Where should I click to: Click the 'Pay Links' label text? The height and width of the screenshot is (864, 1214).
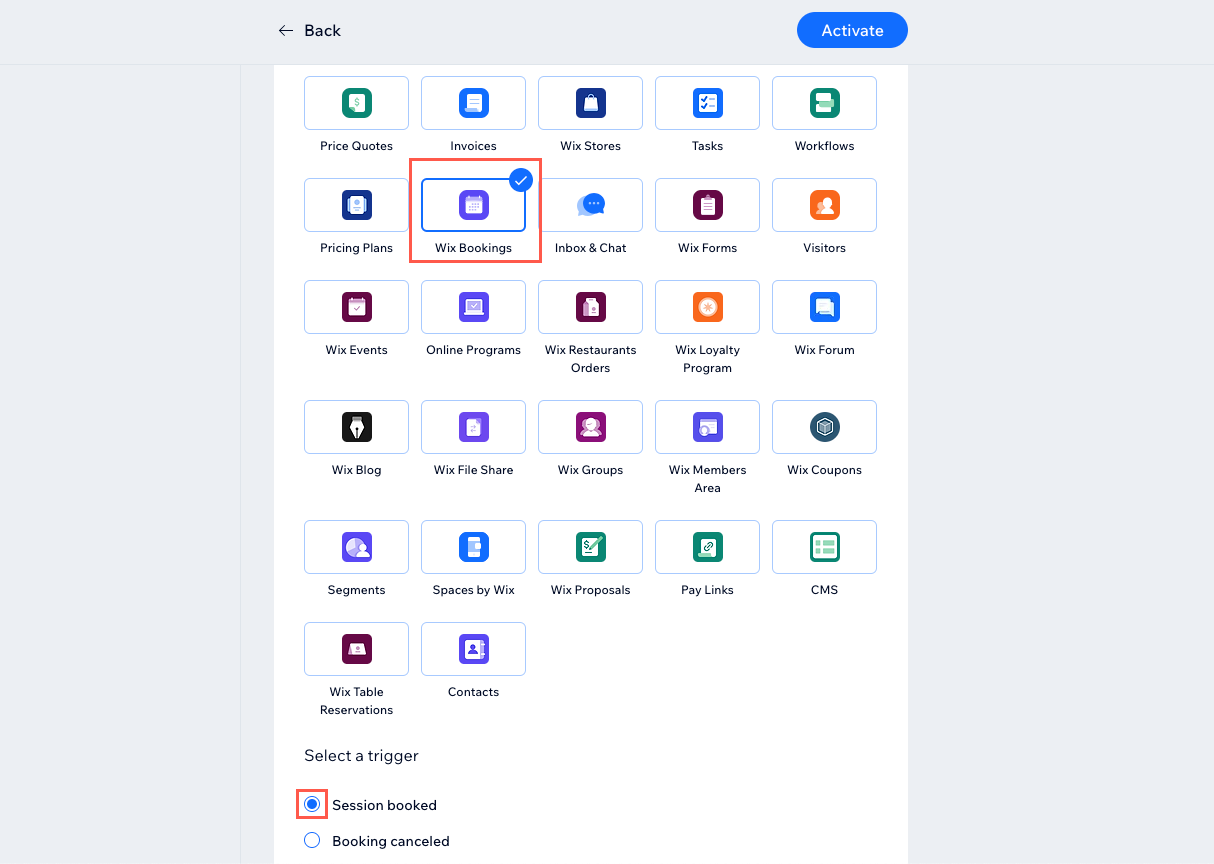point(707,590)
